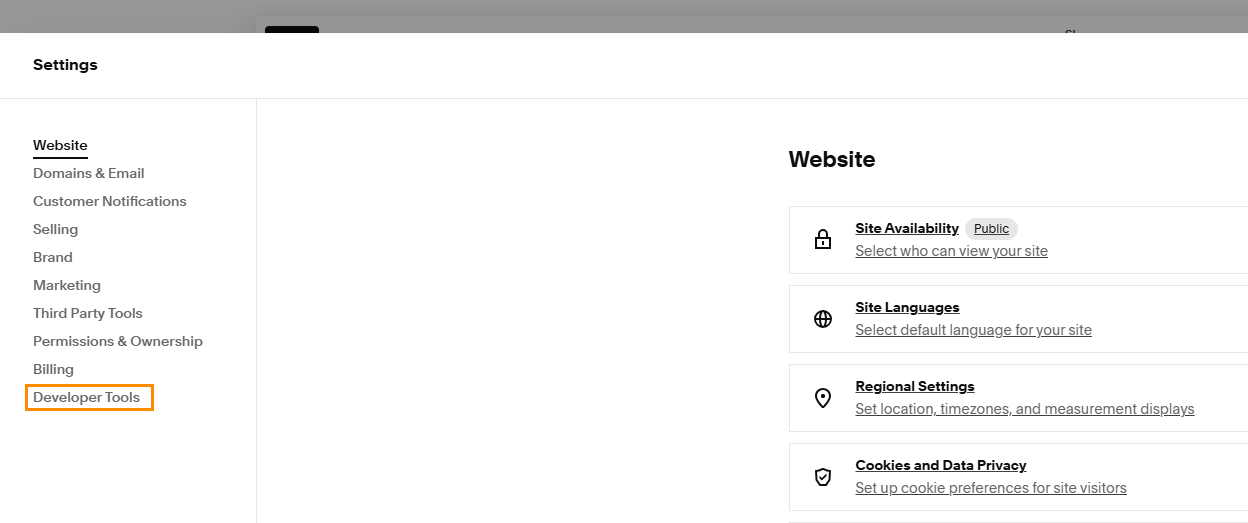Image resolution: width=1248 pixels, height=523 pixels.
Task: Open the Selling settings section
Action: coord(55,229)
